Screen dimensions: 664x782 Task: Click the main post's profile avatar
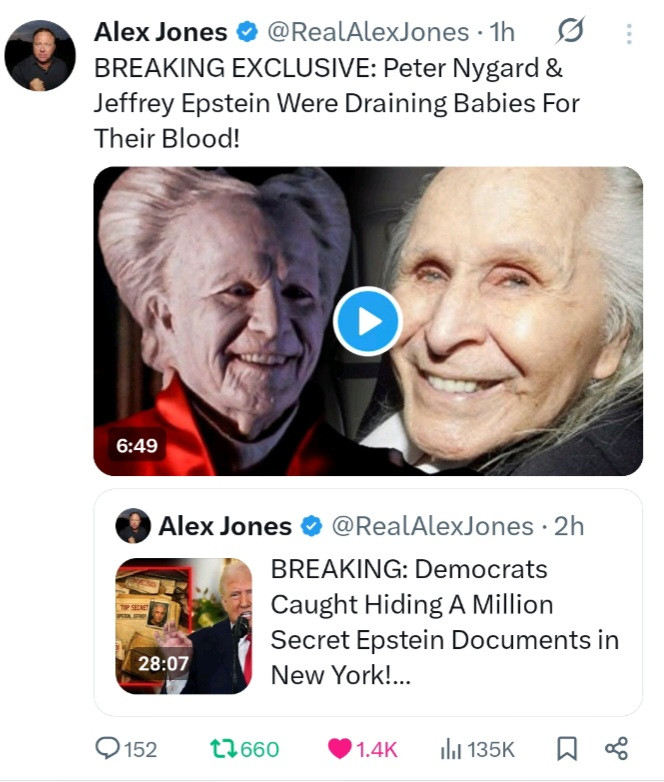[x=41, y=54]
